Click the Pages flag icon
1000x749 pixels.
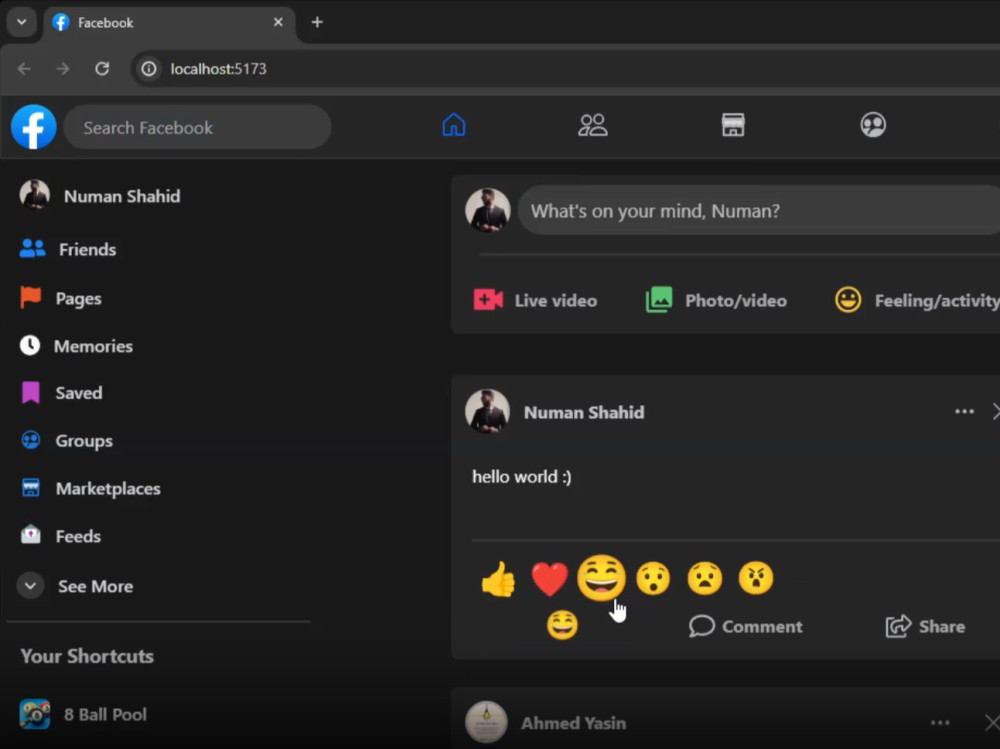[x=30, y=297]
